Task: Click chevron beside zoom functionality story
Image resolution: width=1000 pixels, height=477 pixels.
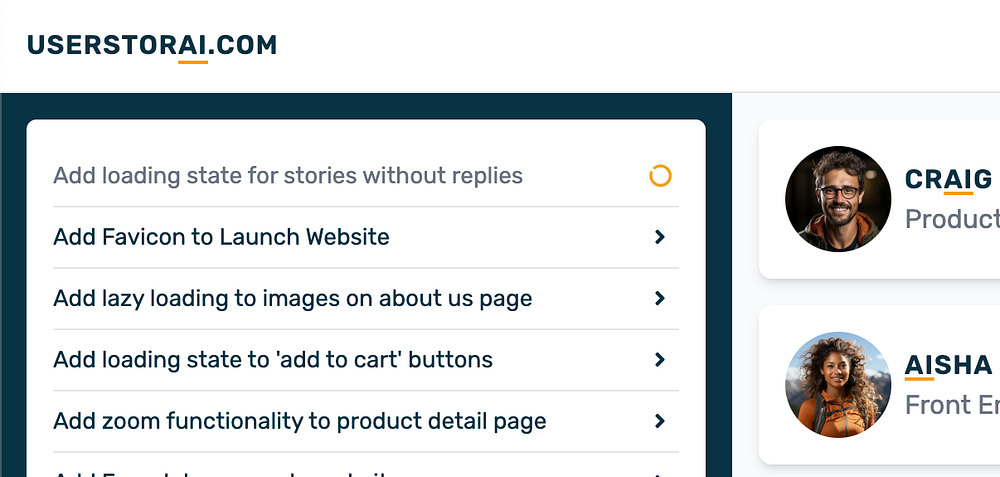Action: (660, 421)
